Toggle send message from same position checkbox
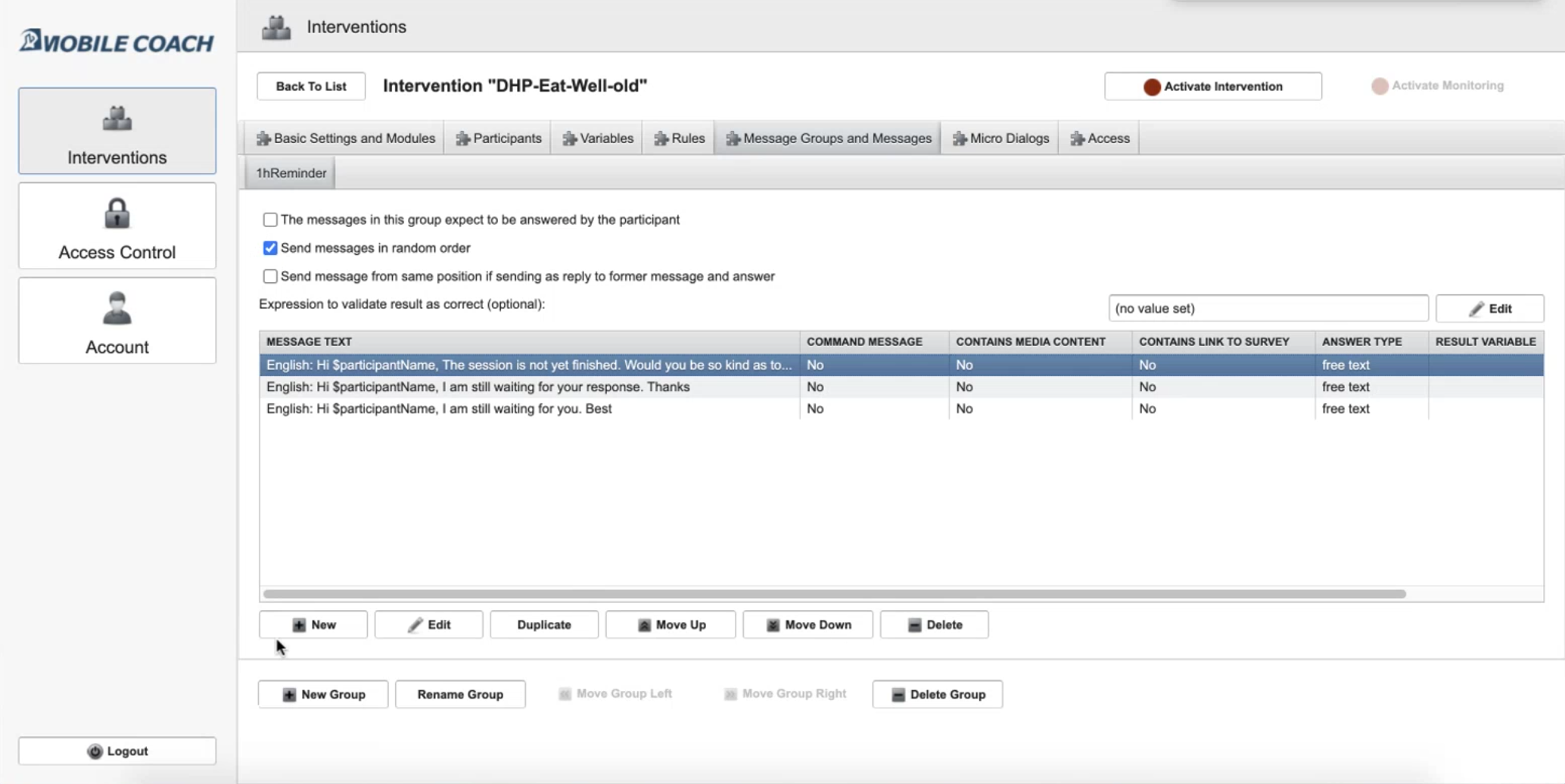 point(270,277)
